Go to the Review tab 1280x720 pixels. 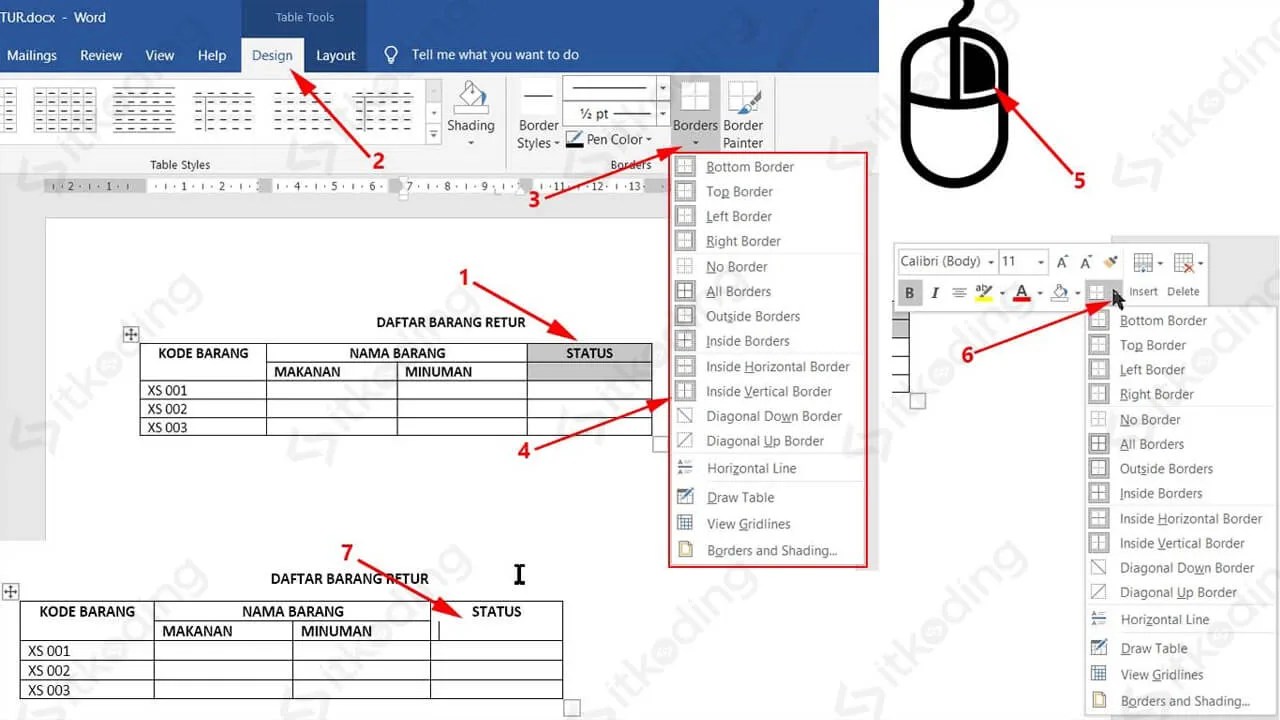pyautogui.click(x=101, y=55)
